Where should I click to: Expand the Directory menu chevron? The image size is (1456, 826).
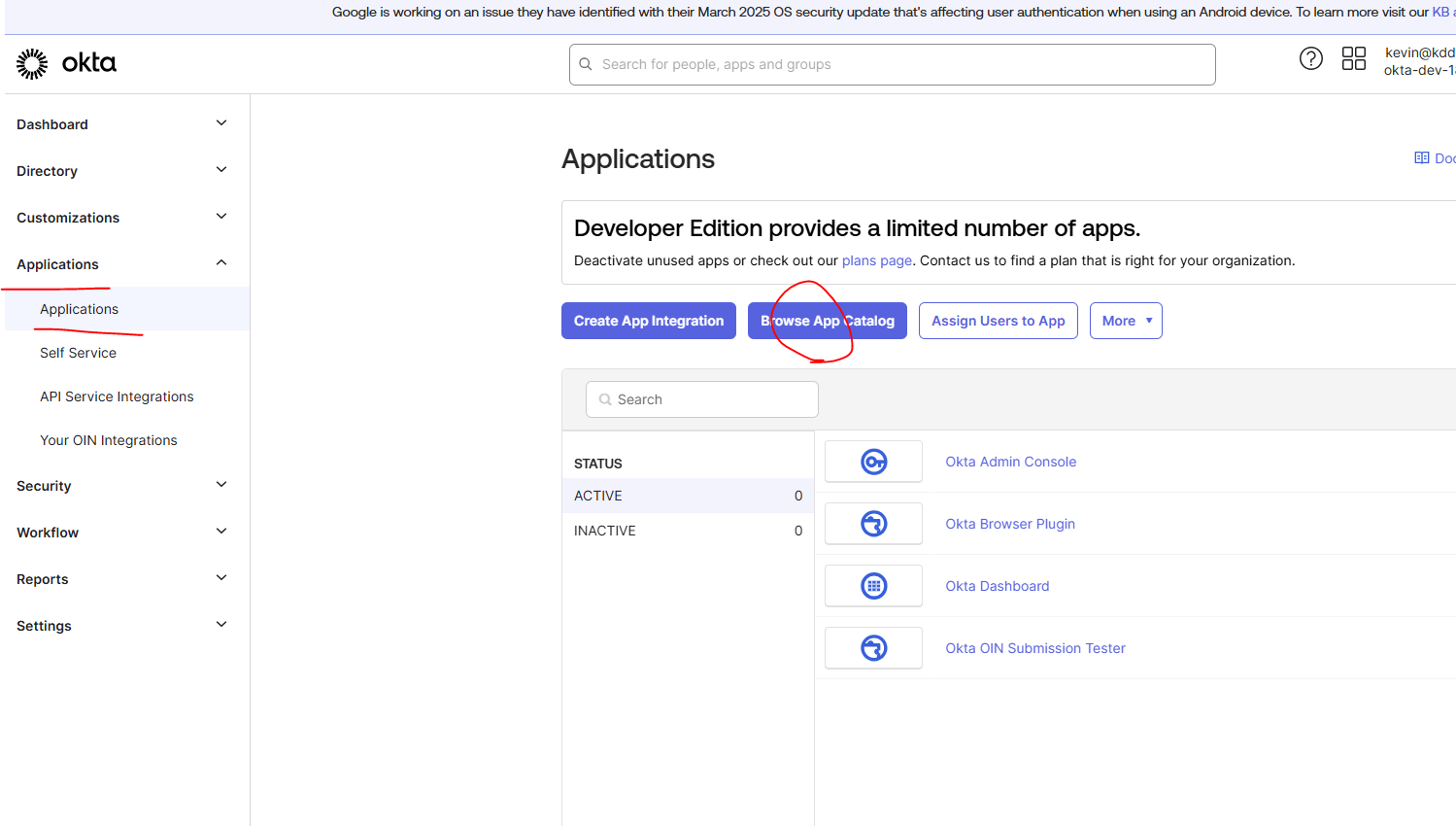(x=221, y=170)
